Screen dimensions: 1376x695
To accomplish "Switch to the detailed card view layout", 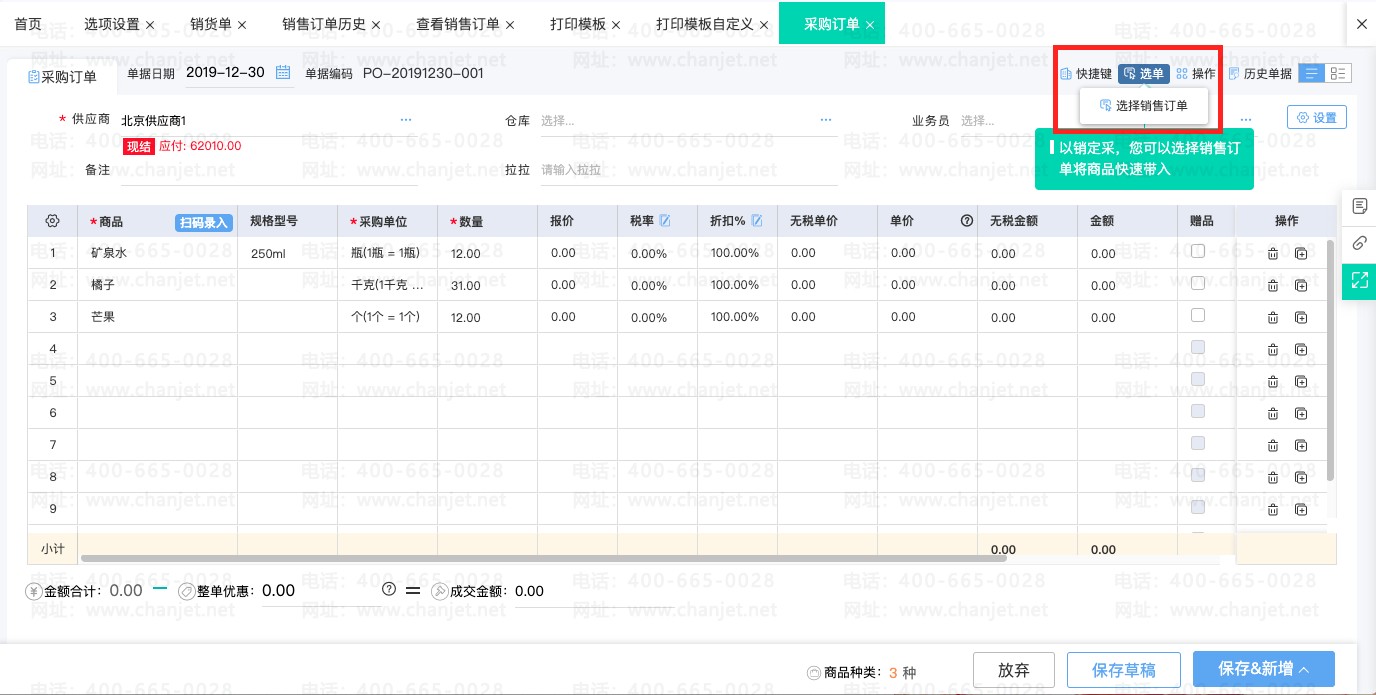I will click(1338, 73).
